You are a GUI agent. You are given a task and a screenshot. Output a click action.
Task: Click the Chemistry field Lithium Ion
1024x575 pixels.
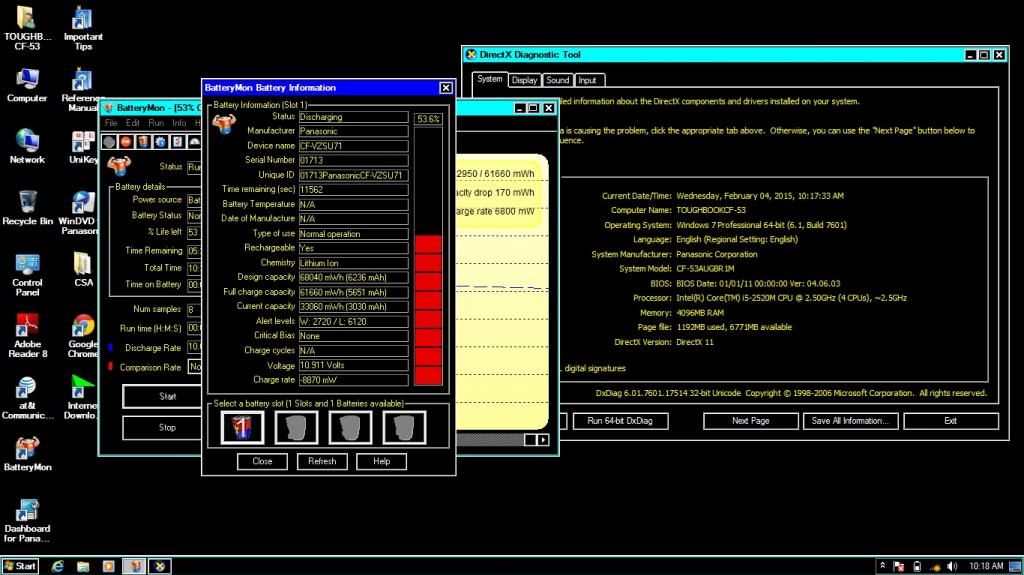[x=353, y=263]
